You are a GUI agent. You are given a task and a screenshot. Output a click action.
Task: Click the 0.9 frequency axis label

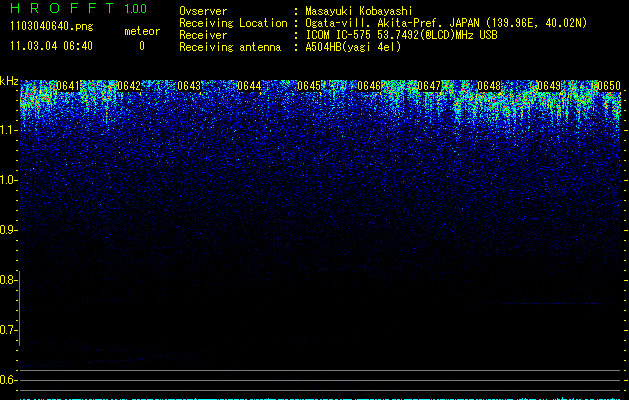pyautogui.click(x=7, y=230)
